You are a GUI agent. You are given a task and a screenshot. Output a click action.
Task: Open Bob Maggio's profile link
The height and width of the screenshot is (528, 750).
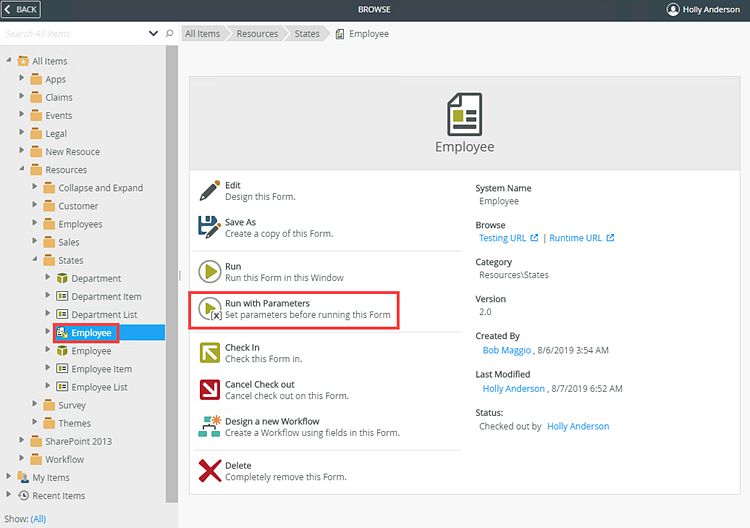(x=508, y=351)
